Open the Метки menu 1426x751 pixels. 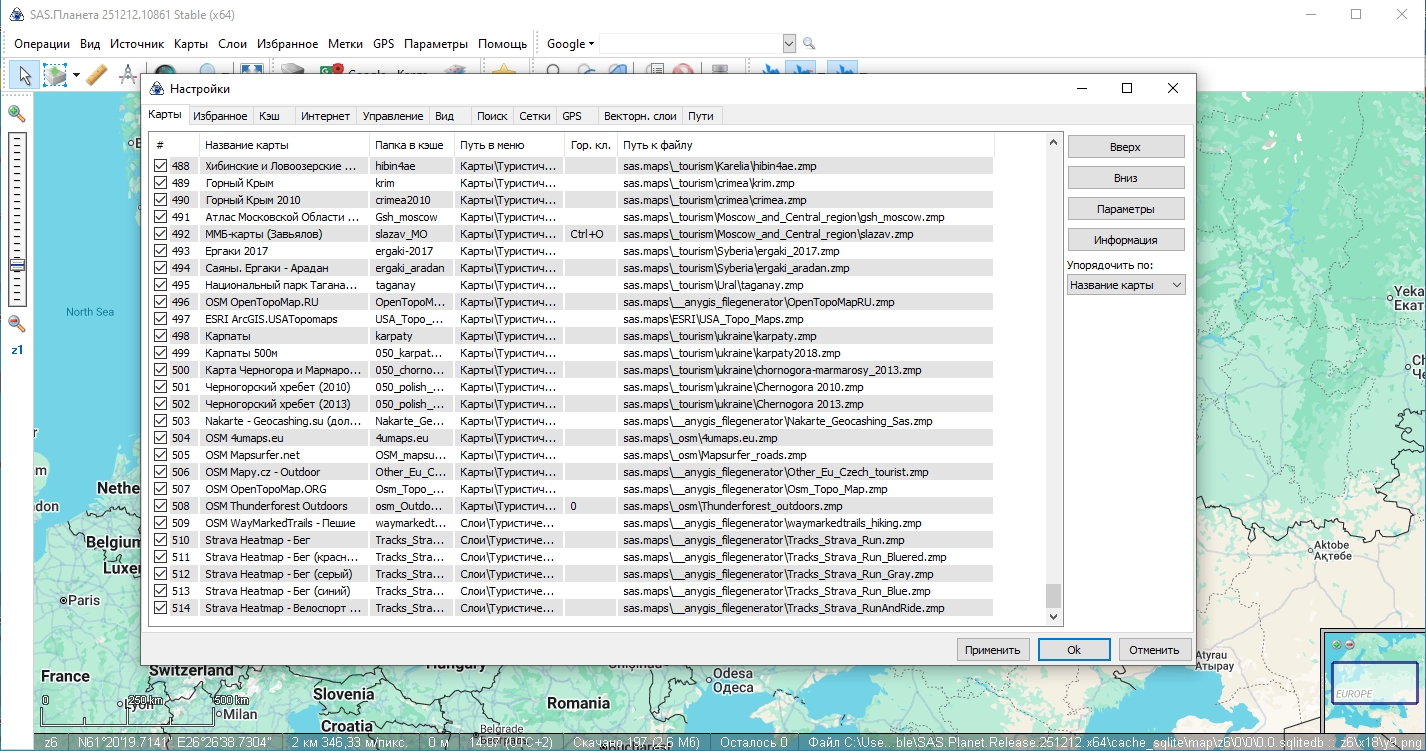pyautogui.click(x=345, y=44)
